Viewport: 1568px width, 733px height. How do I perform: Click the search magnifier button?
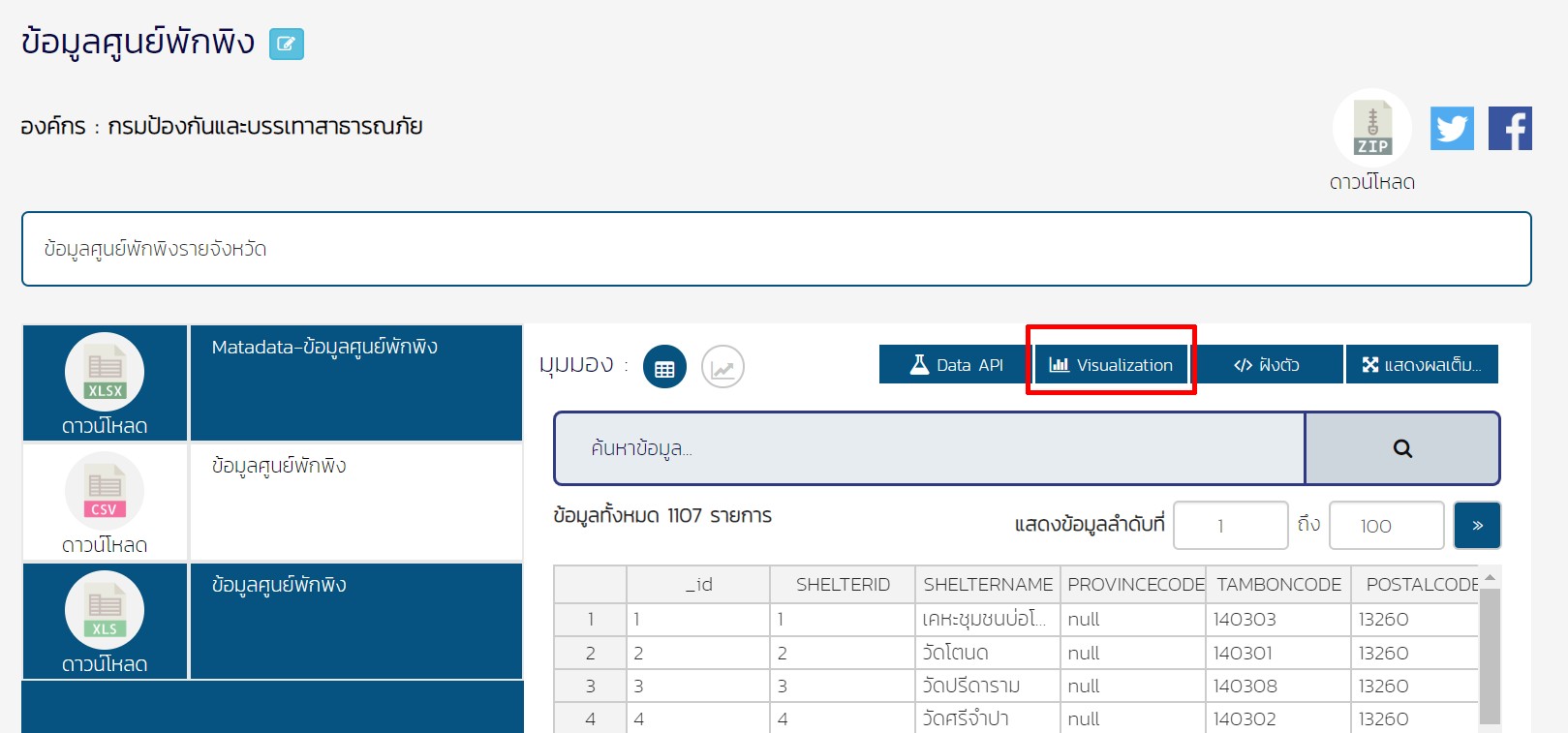click(1402, 448)
